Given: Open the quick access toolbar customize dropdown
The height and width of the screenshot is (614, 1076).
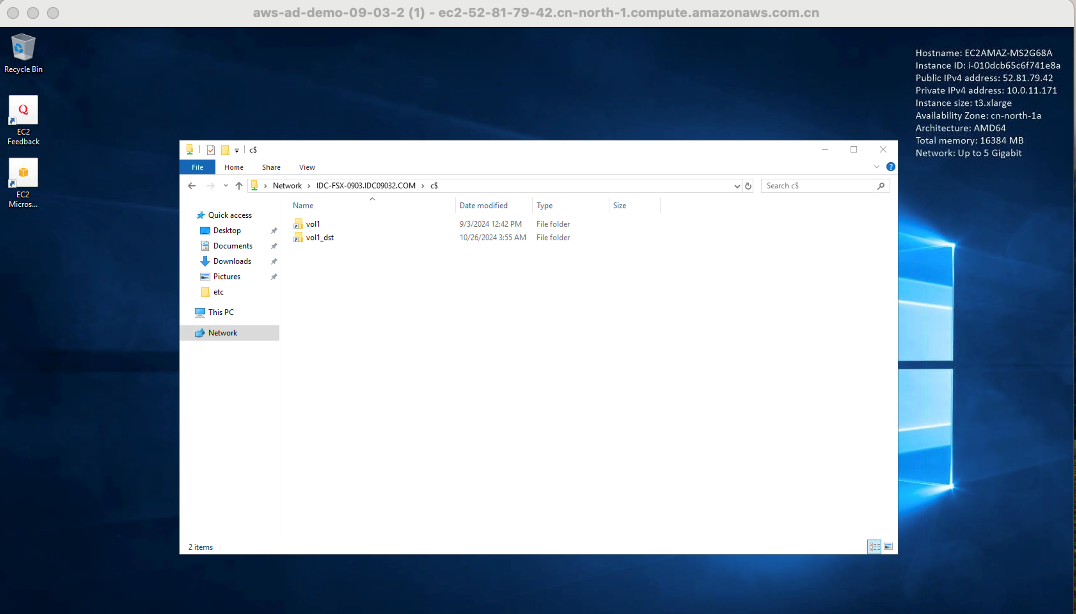Looking at the screenshot, I should pos(235,150).
